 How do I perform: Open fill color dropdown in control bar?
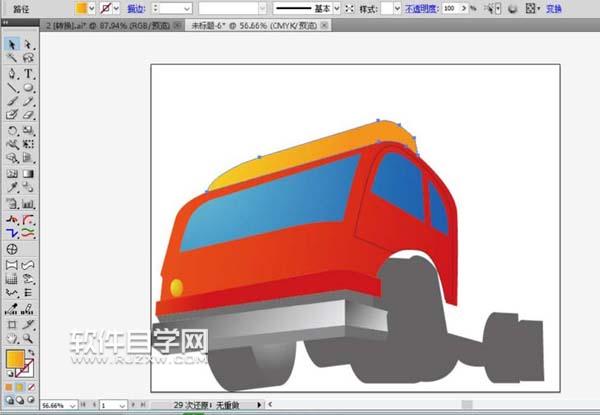click(x=91, y=8)
